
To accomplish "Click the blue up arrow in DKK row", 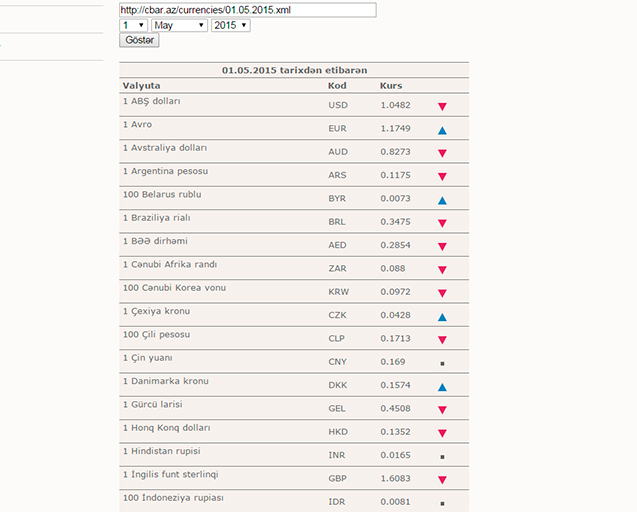I will pos(442,387).
